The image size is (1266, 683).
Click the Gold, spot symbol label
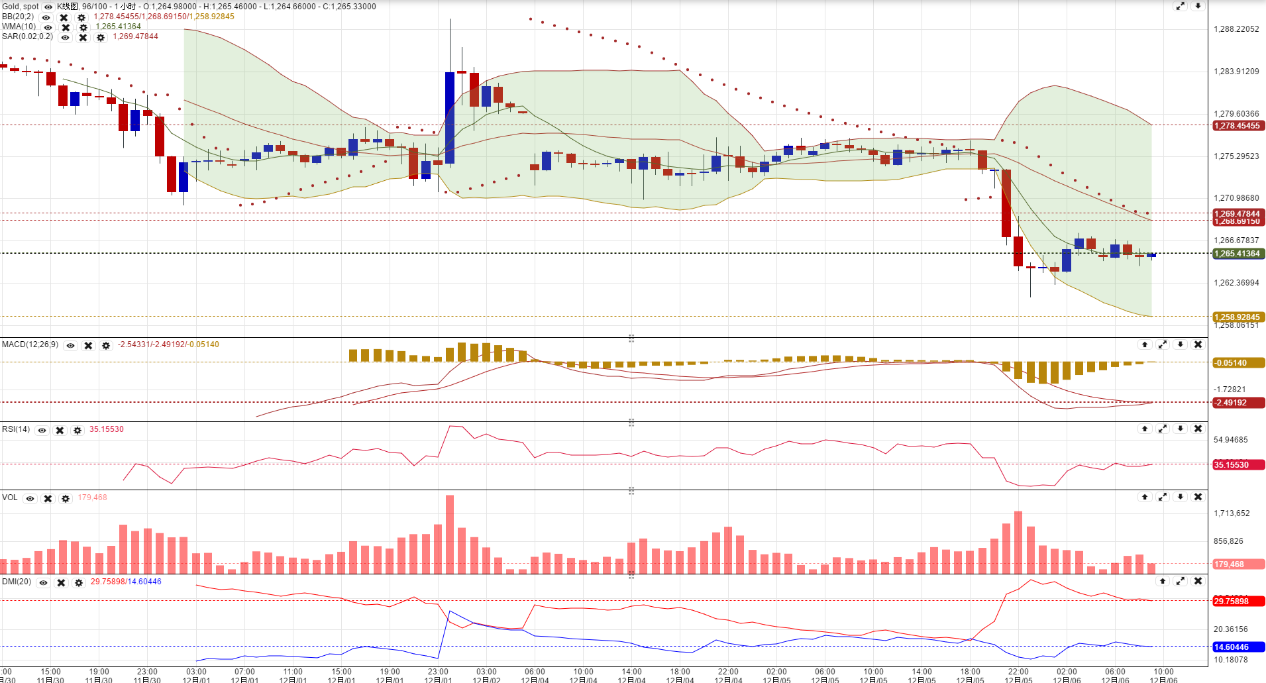click(x=20, y=6)
